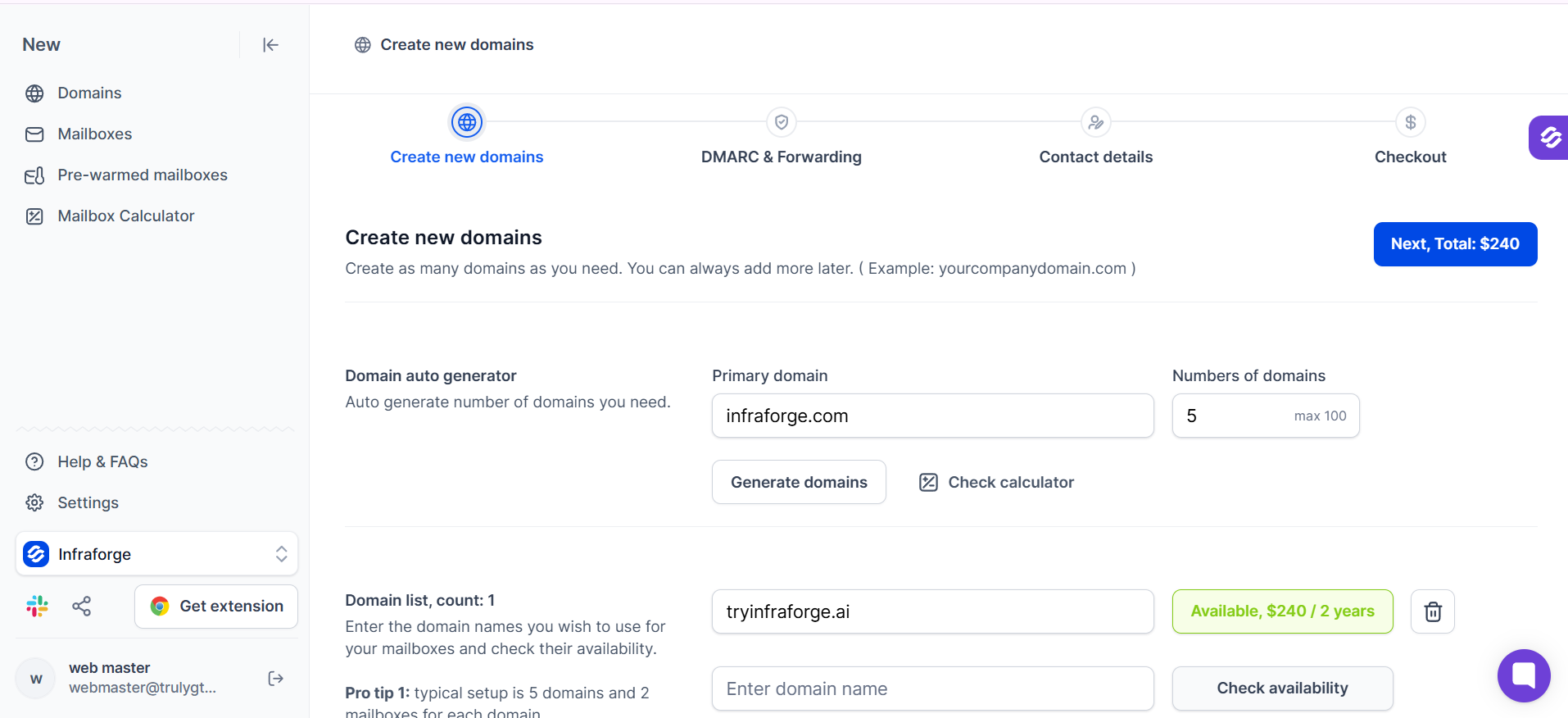Viewport: 1568px width, 718px height.
Task: Click the logout icon beside web master
Action: (x=276, y=679)
